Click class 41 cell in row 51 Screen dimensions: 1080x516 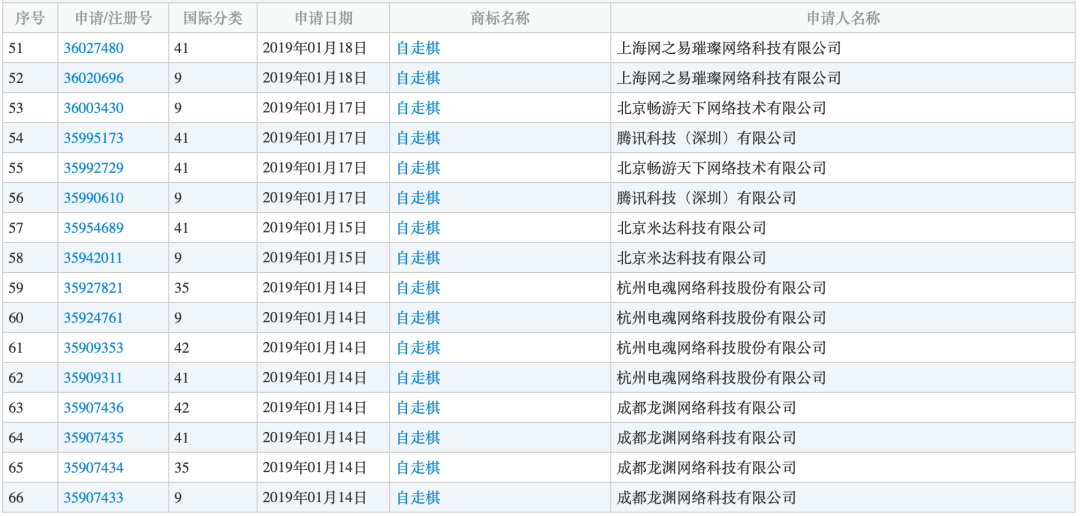coord(213,48)
